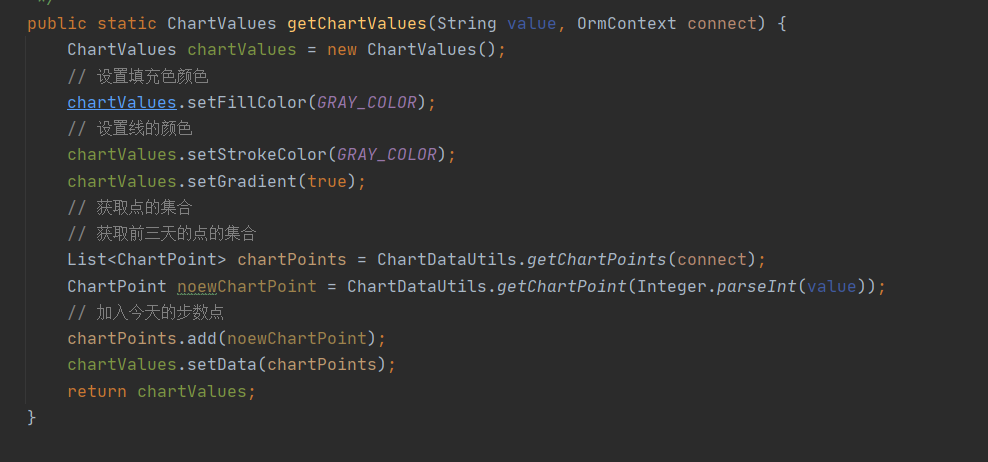The width and height of the screenshot is (988, 462).
Task: Click the OrmContext parameter type
Action: pos(626,23)
